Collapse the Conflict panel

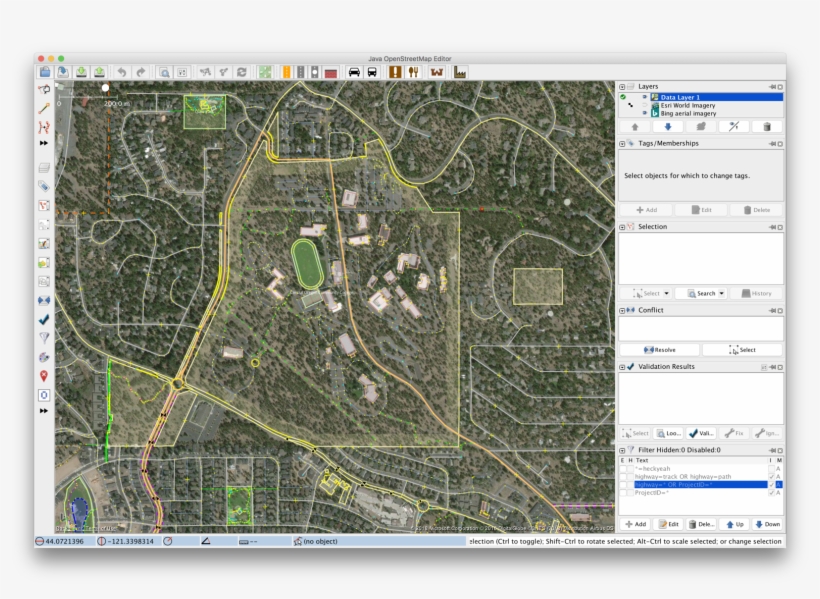coord(624,310)
